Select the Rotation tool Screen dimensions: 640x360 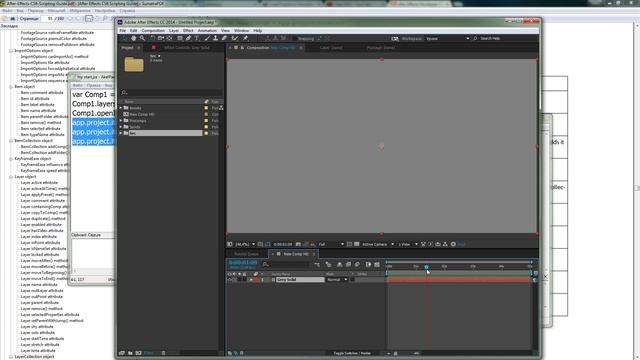tap(152, 38)
